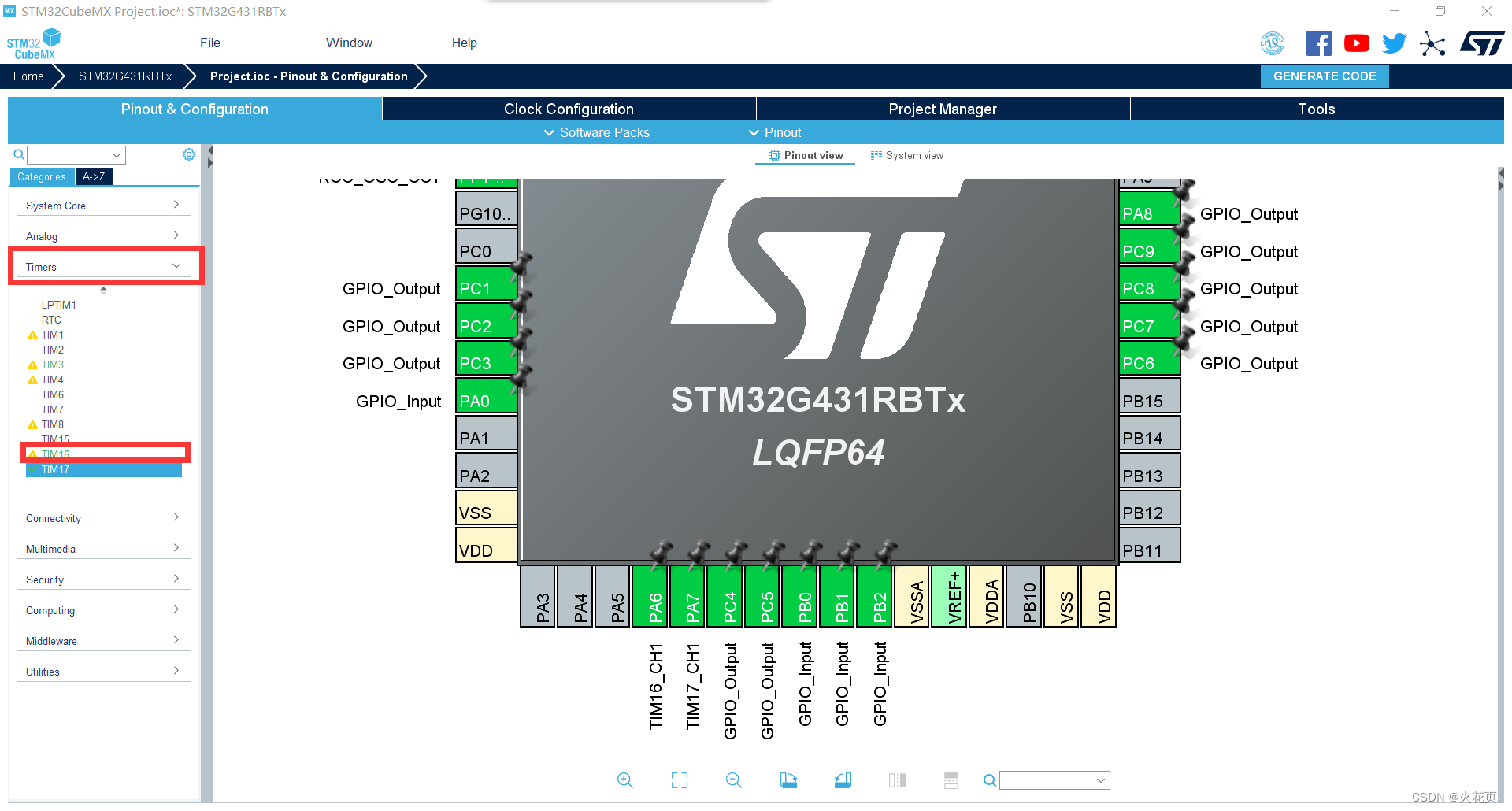This screenshot has width=1512, height=811.
Task: Switch to the Clock Configuration tab
Action: (568, 109)
